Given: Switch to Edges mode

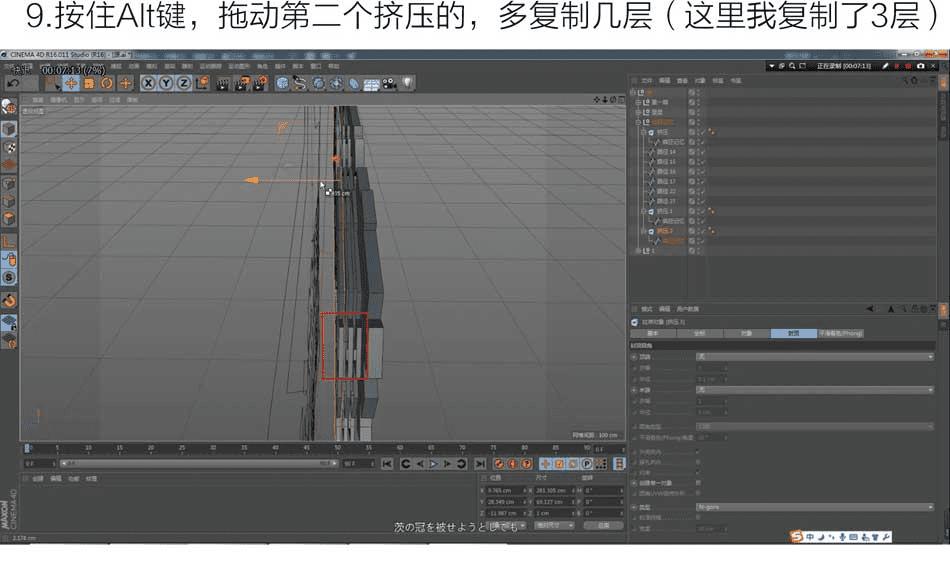Looking at the screenshot, I should pos(8,201).
